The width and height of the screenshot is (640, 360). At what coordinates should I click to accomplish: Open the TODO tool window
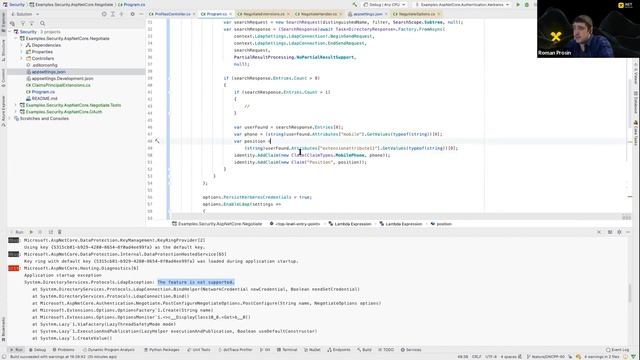[386, 350]
